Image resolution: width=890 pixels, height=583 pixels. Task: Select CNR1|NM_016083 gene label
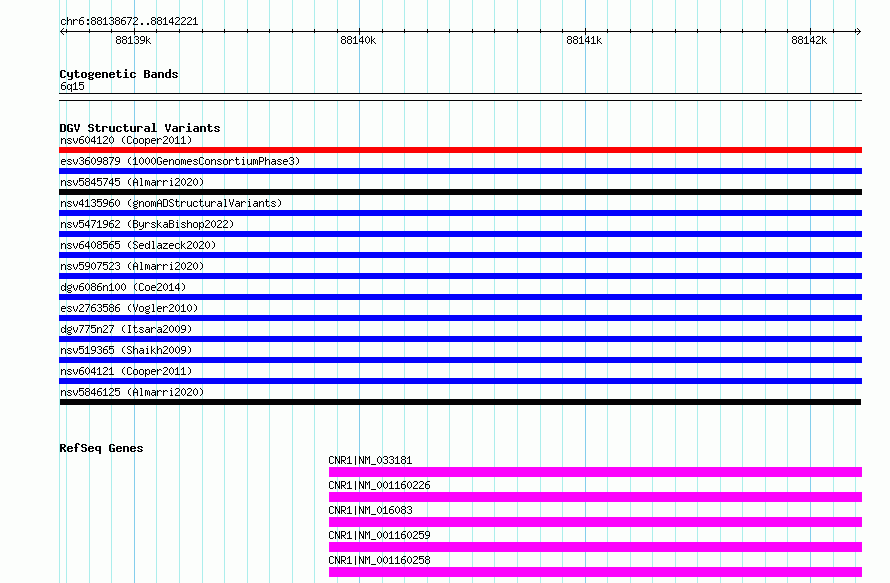point(370,510)
